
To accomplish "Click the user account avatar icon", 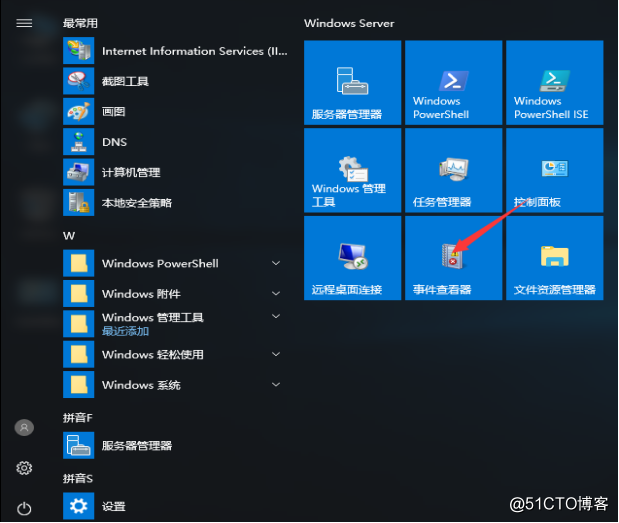I will (x=24, y=427).
